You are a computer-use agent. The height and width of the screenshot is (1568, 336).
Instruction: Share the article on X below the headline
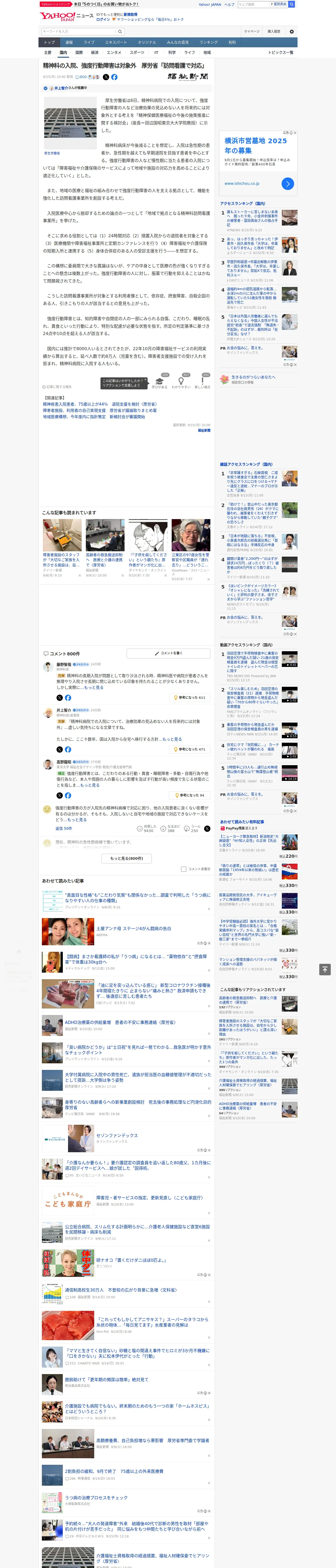coord(105,77)
